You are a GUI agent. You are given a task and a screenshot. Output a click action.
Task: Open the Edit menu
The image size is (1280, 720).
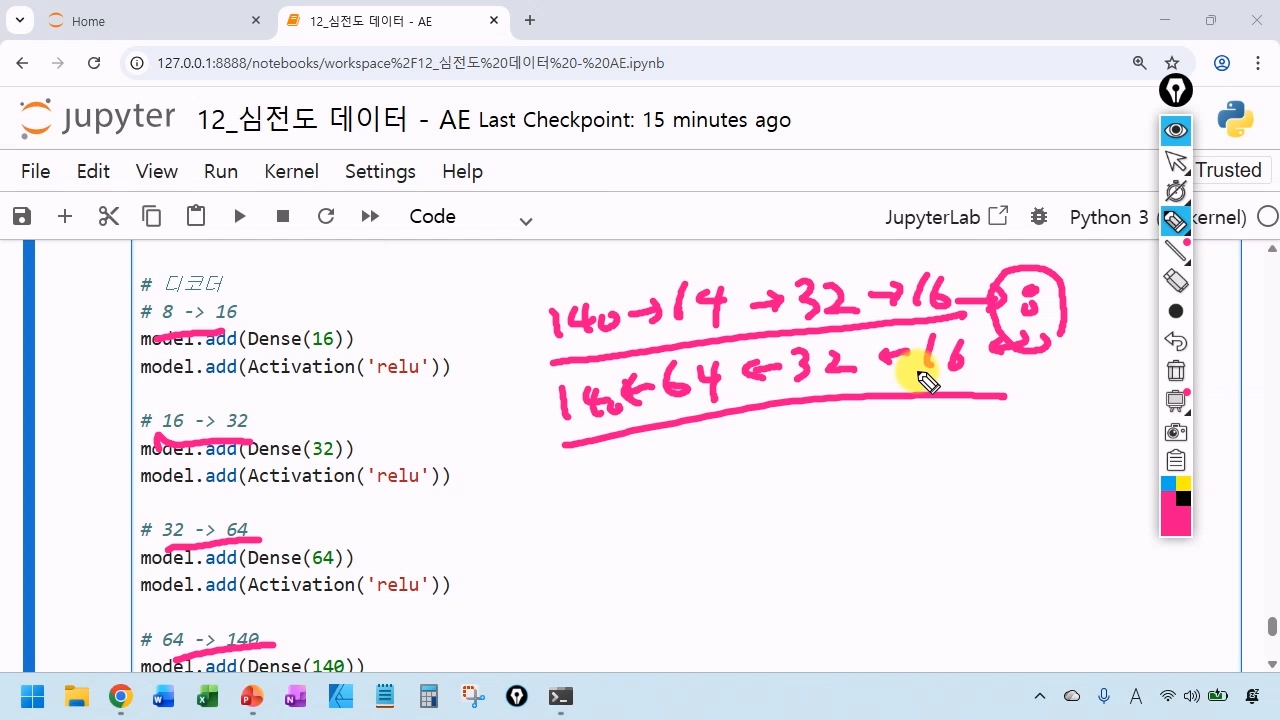[93, 171]
